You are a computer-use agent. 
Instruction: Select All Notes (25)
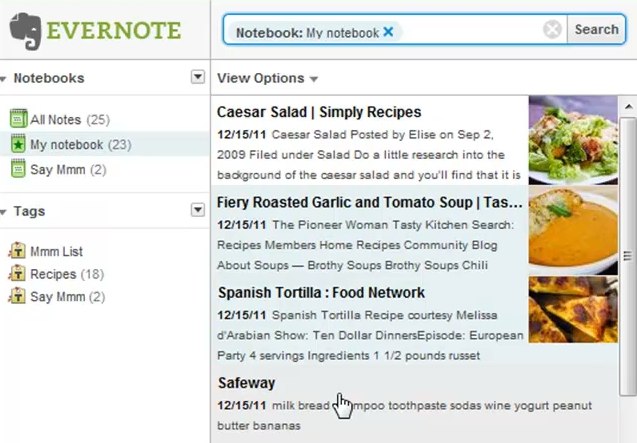[x=70, y=120]
